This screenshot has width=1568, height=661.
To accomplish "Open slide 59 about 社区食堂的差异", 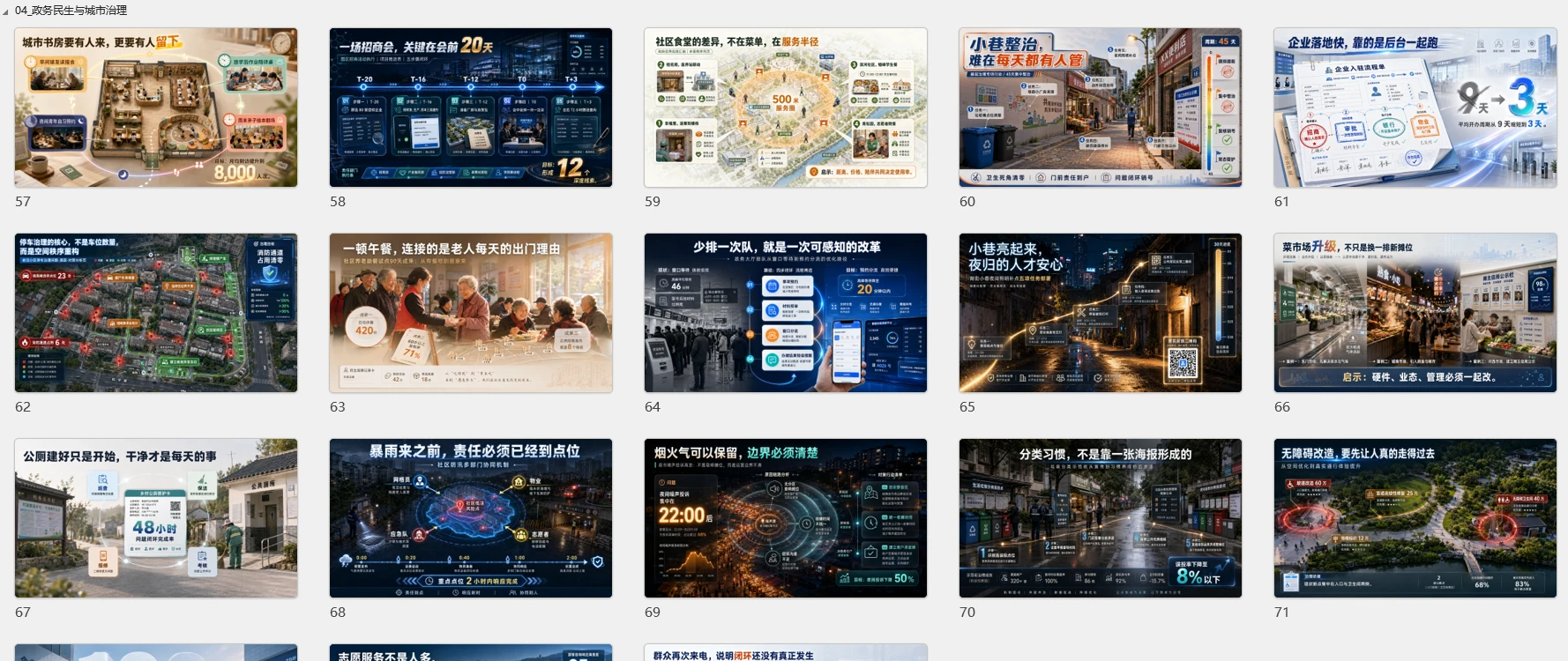I will coord(786,108).
